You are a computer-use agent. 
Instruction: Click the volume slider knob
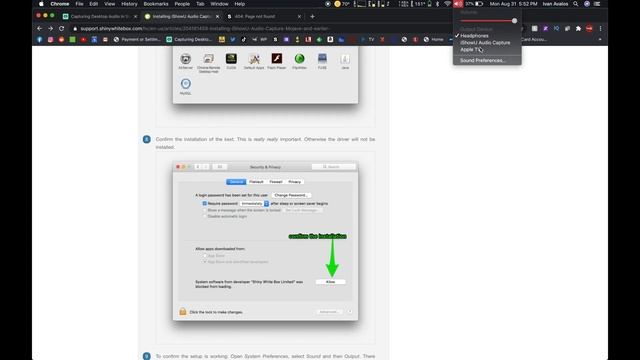pyautogui.click(x=514, y=20)
